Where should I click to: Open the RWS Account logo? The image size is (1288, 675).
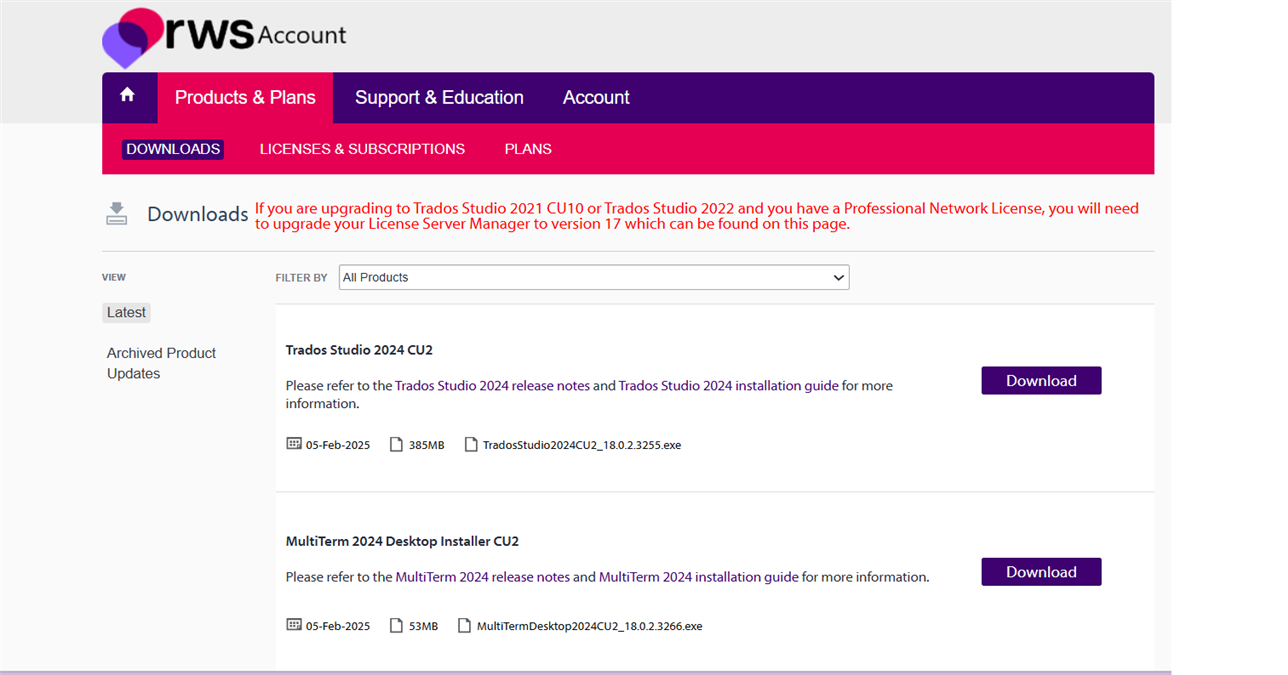coord(224,37)
